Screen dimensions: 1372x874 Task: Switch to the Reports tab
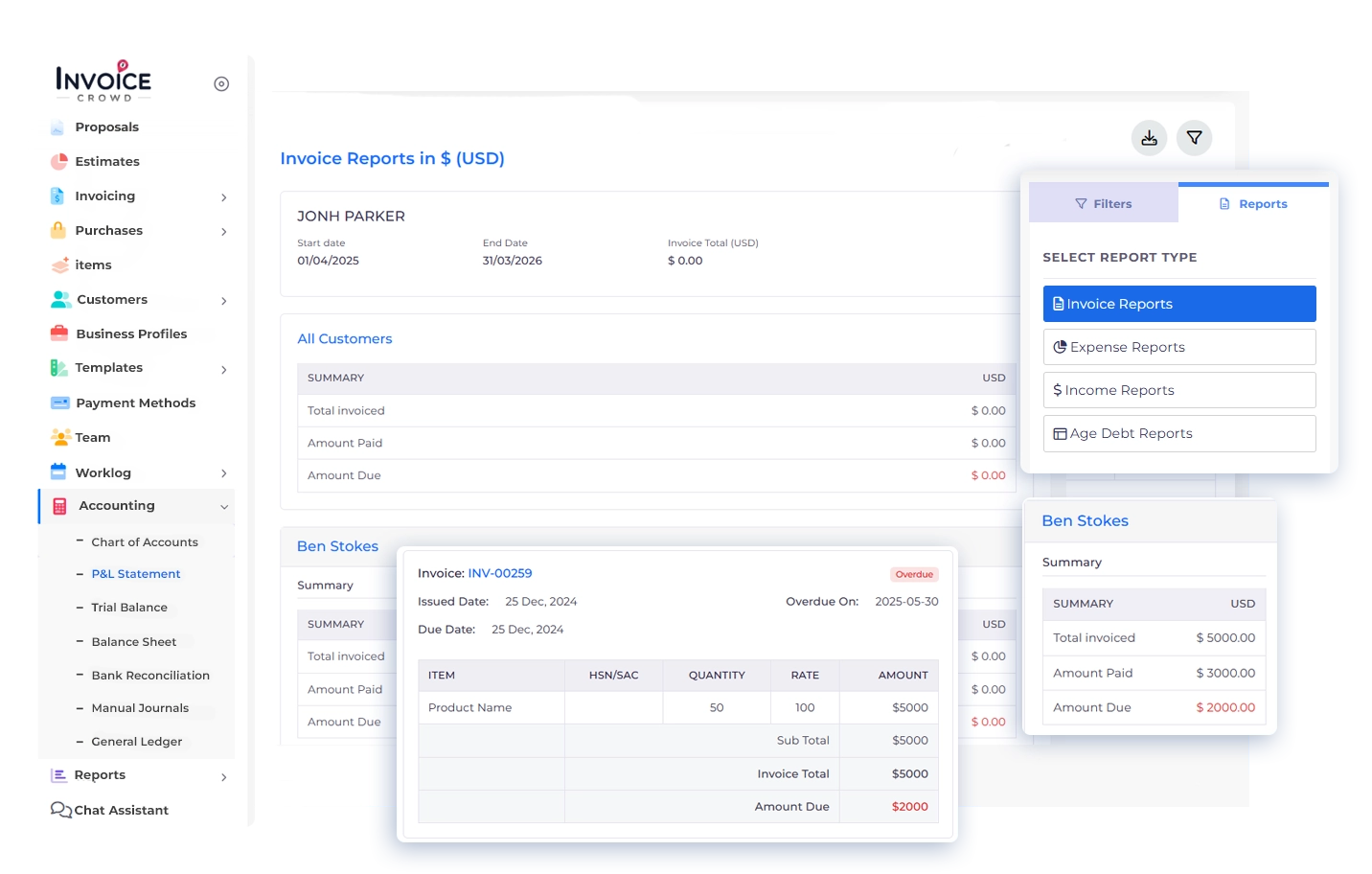coord(1253,204)
